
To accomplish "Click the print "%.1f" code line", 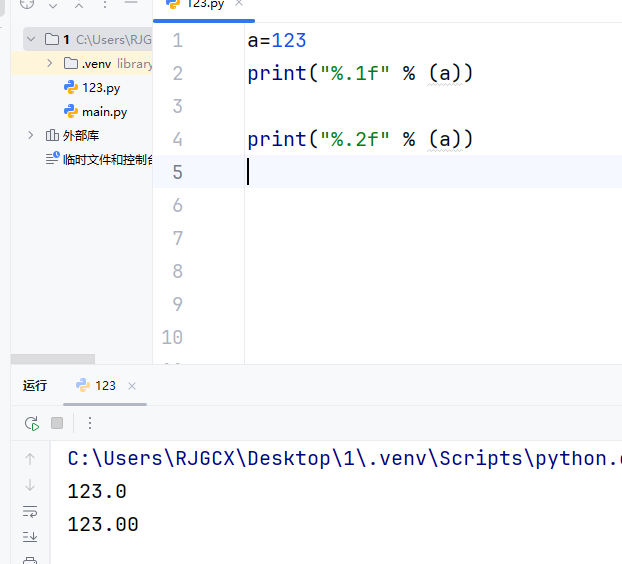I will [360, 73].
